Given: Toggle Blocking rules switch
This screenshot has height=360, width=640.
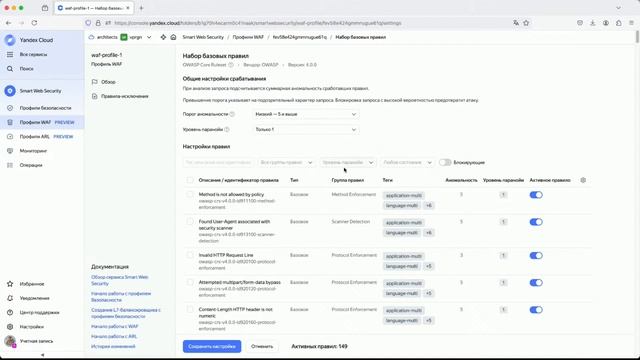Looking at the screenshot, I should (445, 162).
